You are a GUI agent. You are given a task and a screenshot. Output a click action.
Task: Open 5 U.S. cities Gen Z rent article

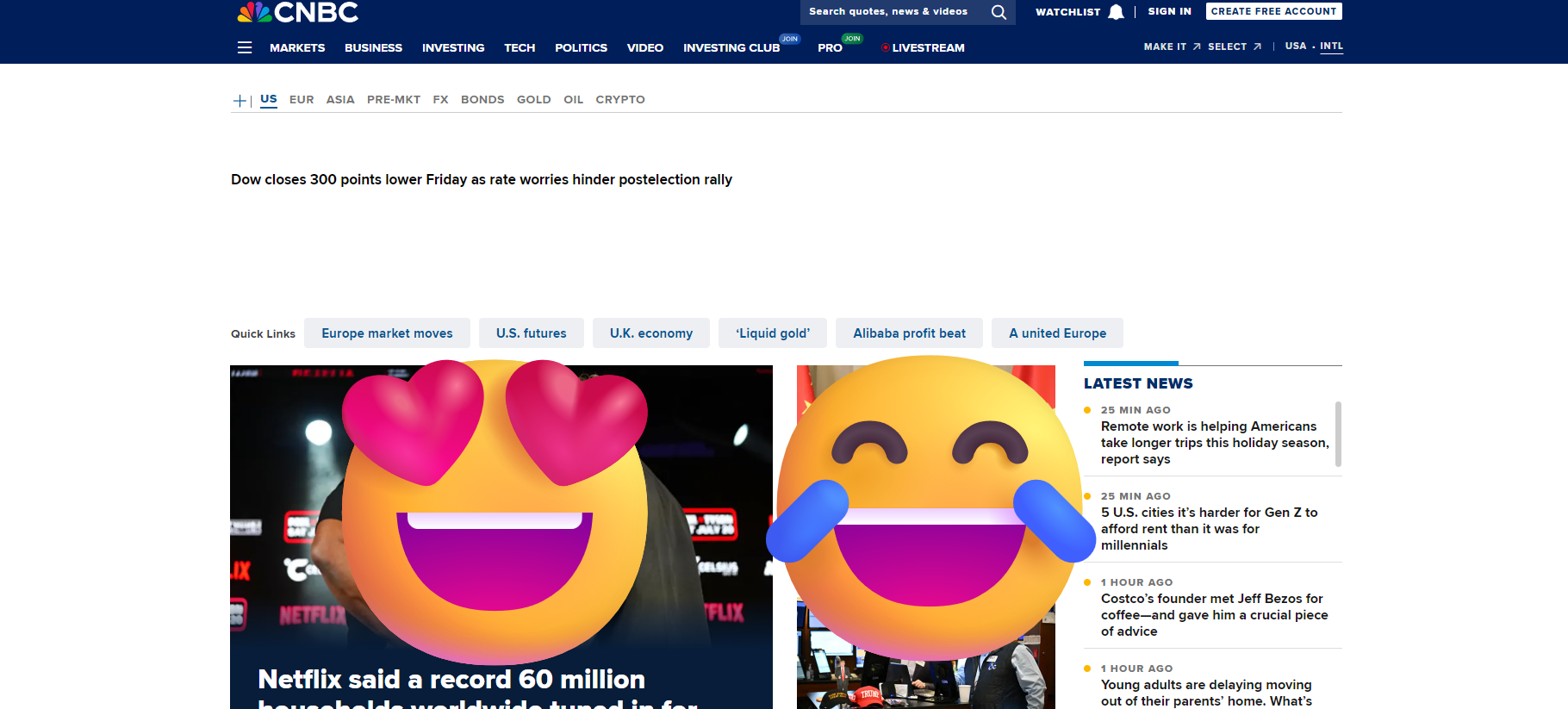[1210, 529]
